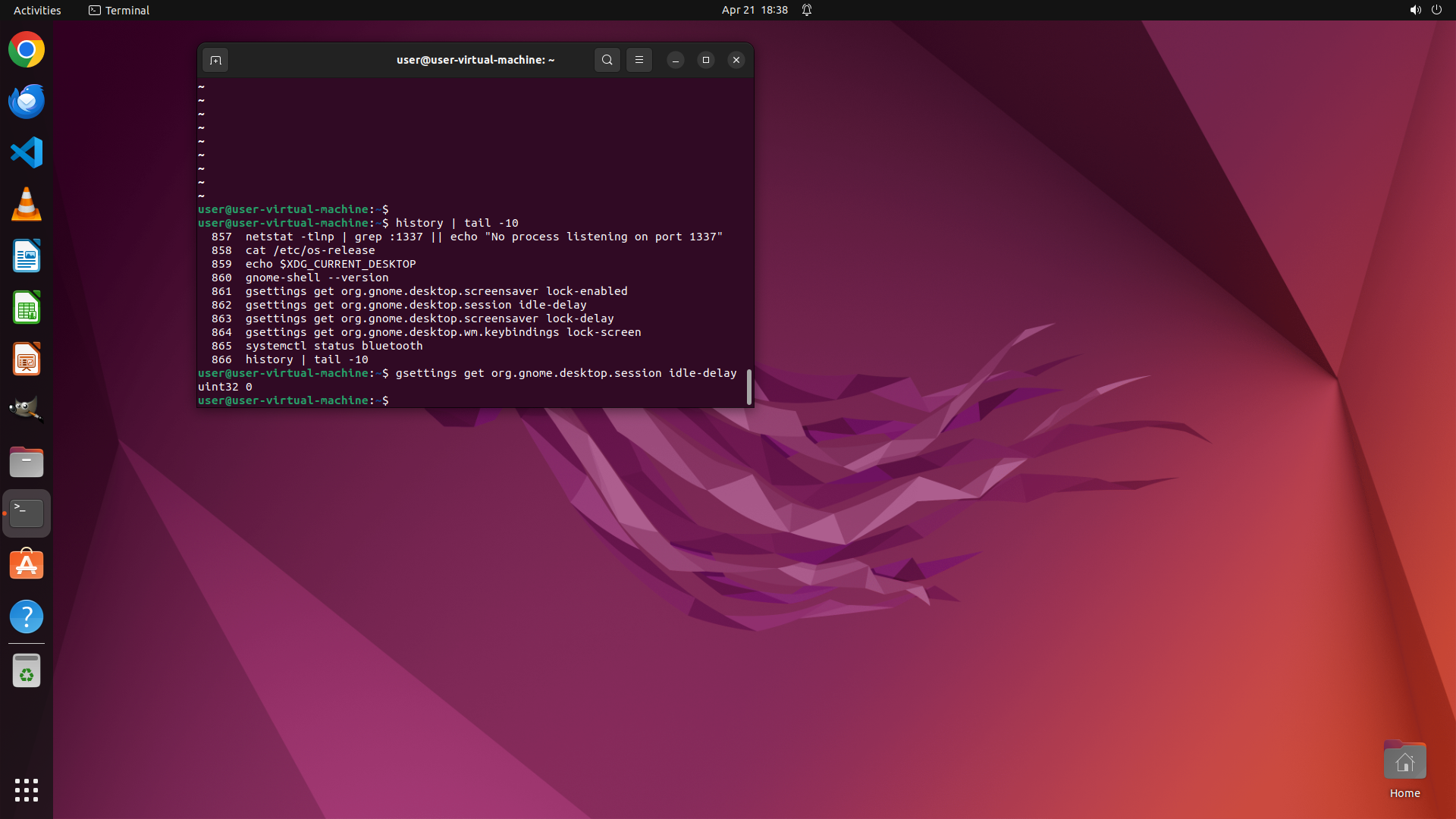Open the Trash from the dock
This screenshot has width=1456, height=819.
pos(27,671)
